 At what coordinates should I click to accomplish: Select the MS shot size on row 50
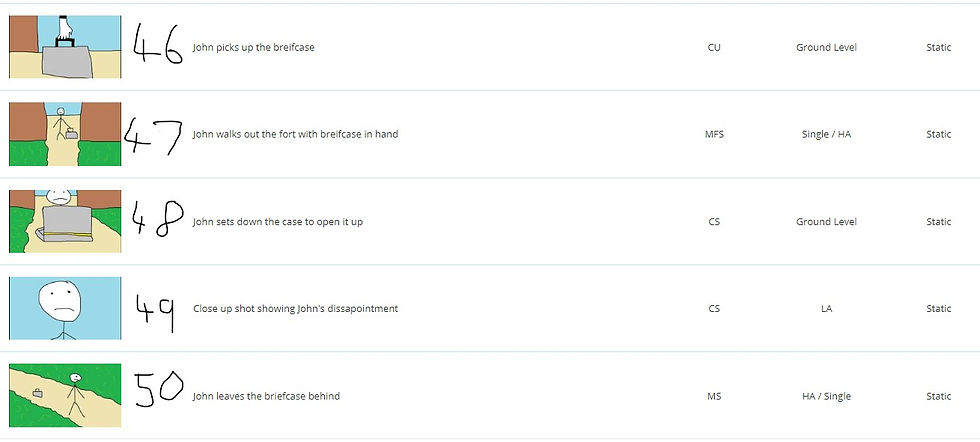714,396
